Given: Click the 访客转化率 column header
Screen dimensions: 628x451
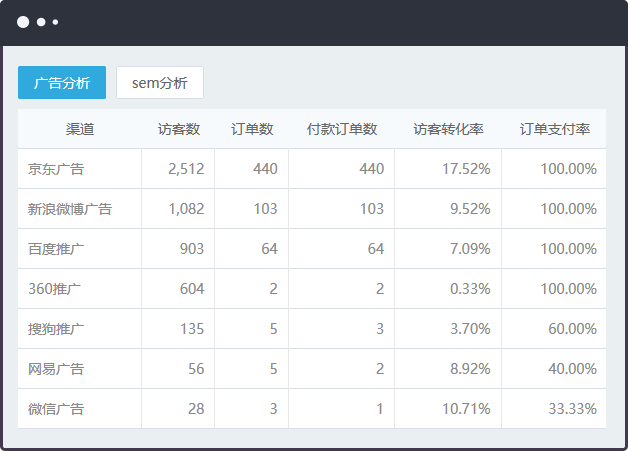Looking at the screenshot, I should click(x=448, y=129).
